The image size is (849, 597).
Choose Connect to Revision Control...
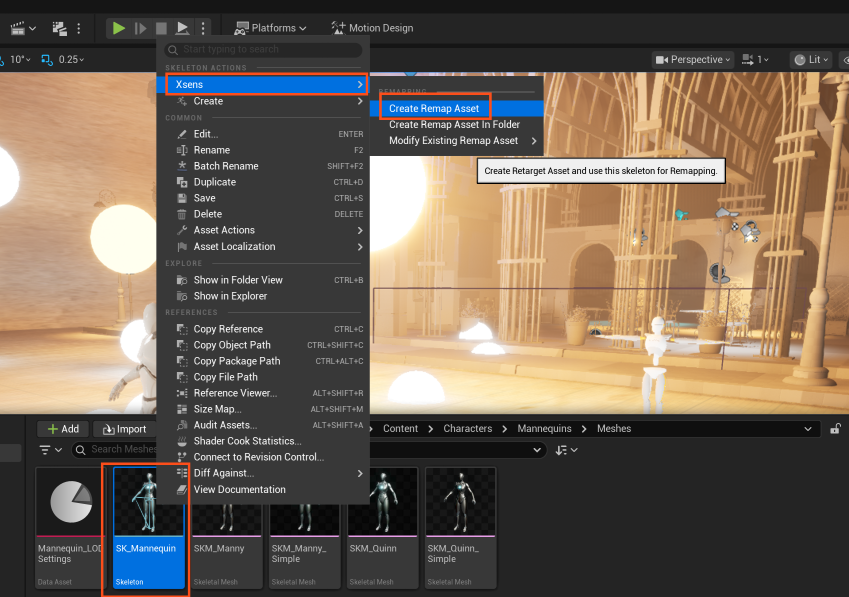pyautogui.click(x=263, y=457)
